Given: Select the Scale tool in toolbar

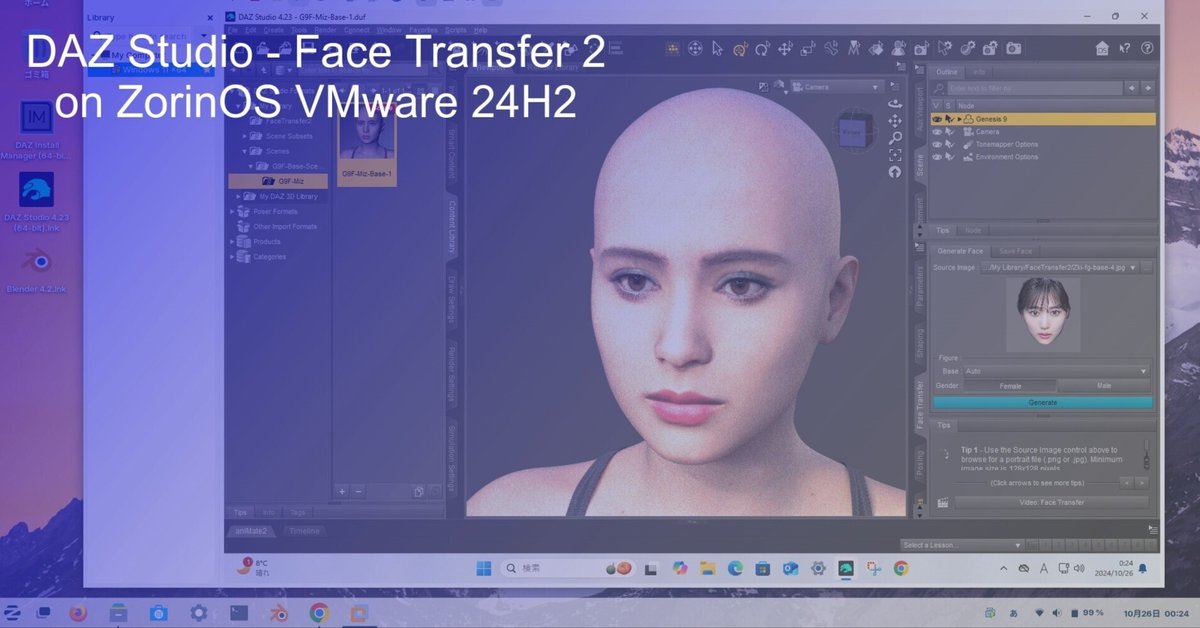Looking at the screenshot, I should click(807, 48).
